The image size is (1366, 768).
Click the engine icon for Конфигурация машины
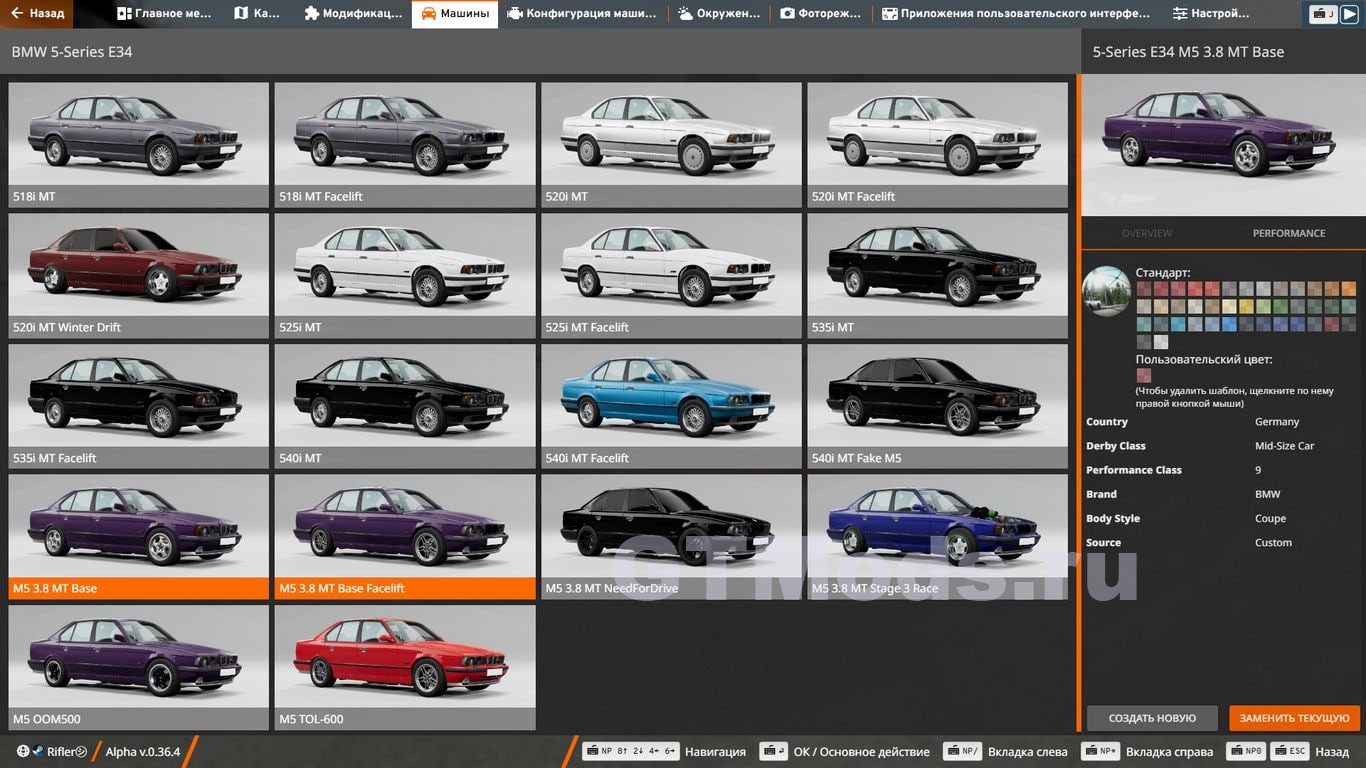pyautogui.click(x=514, y=14)
